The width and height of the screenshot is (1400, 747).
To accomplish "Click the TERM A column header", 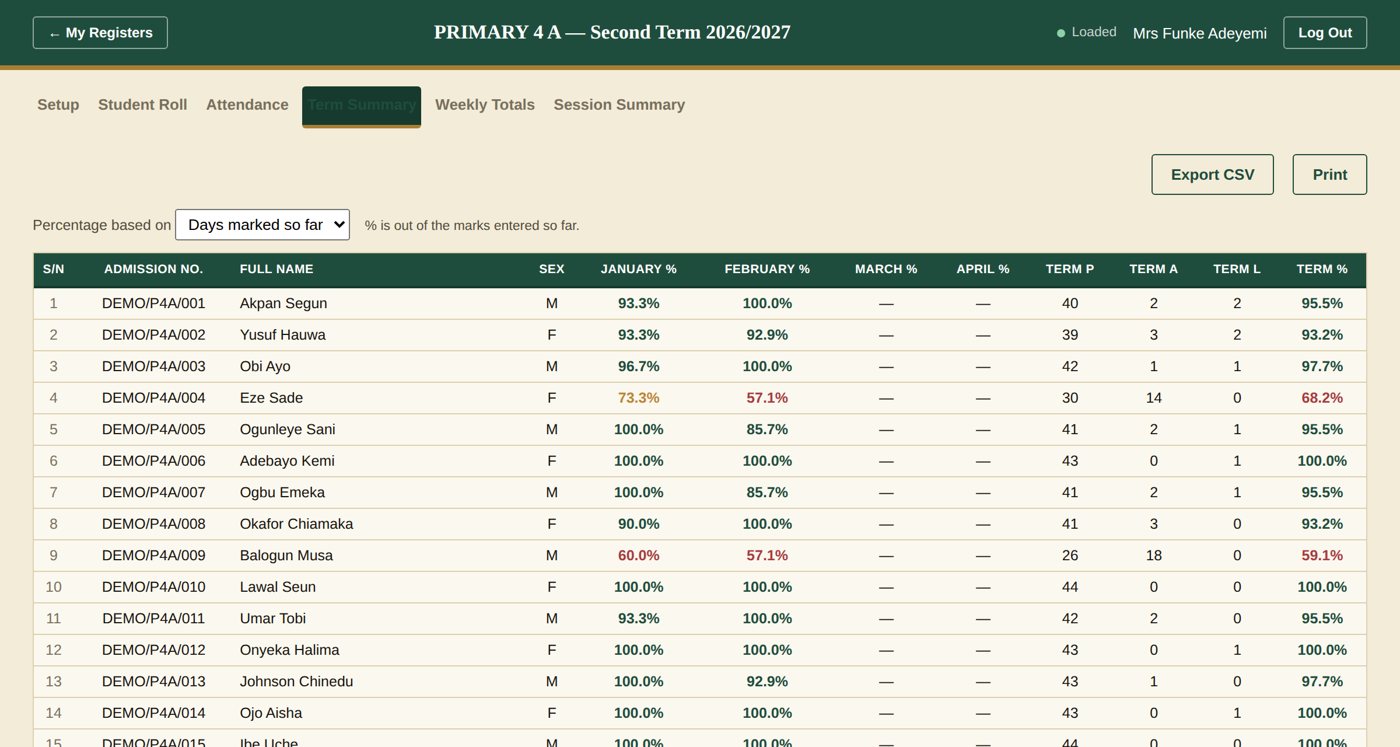I will click(1154, 269).
